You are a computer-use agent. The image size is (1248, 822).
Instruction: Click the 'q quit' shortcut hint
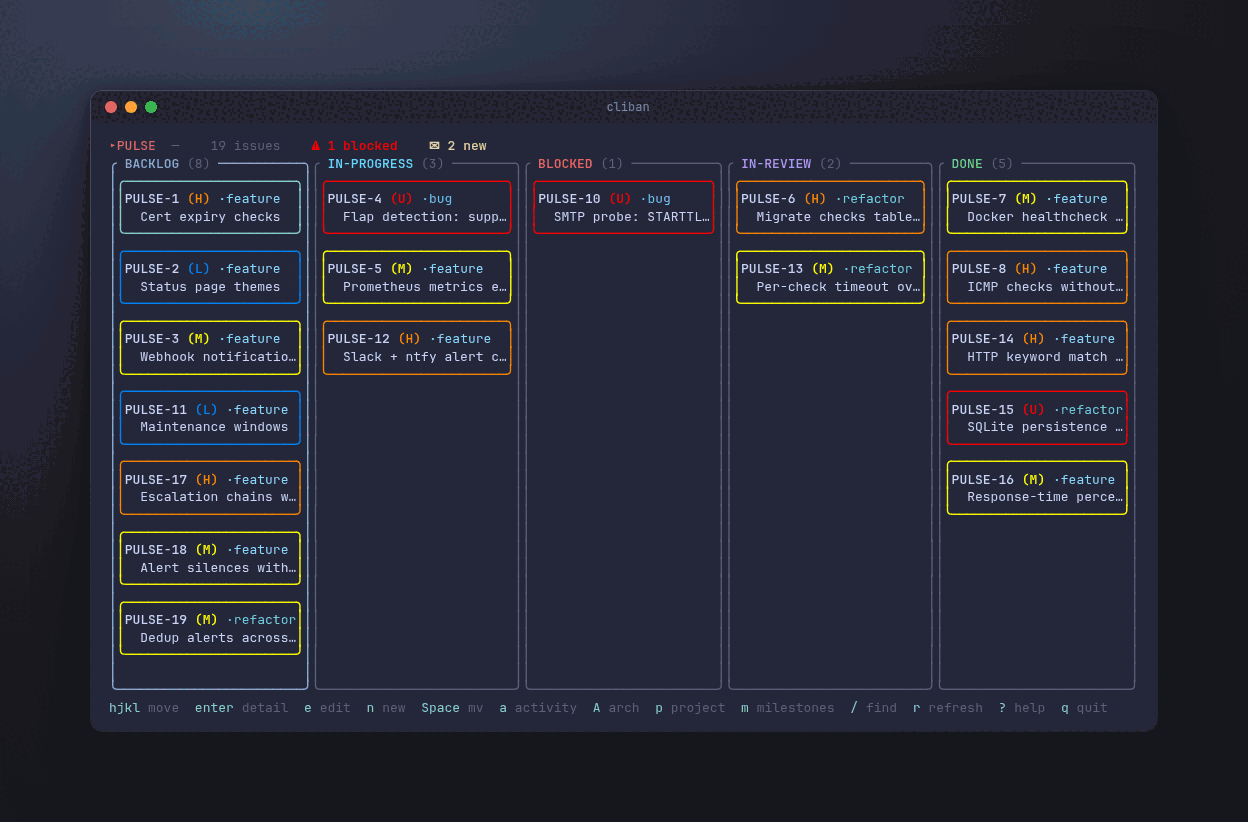coord(1084,708)
